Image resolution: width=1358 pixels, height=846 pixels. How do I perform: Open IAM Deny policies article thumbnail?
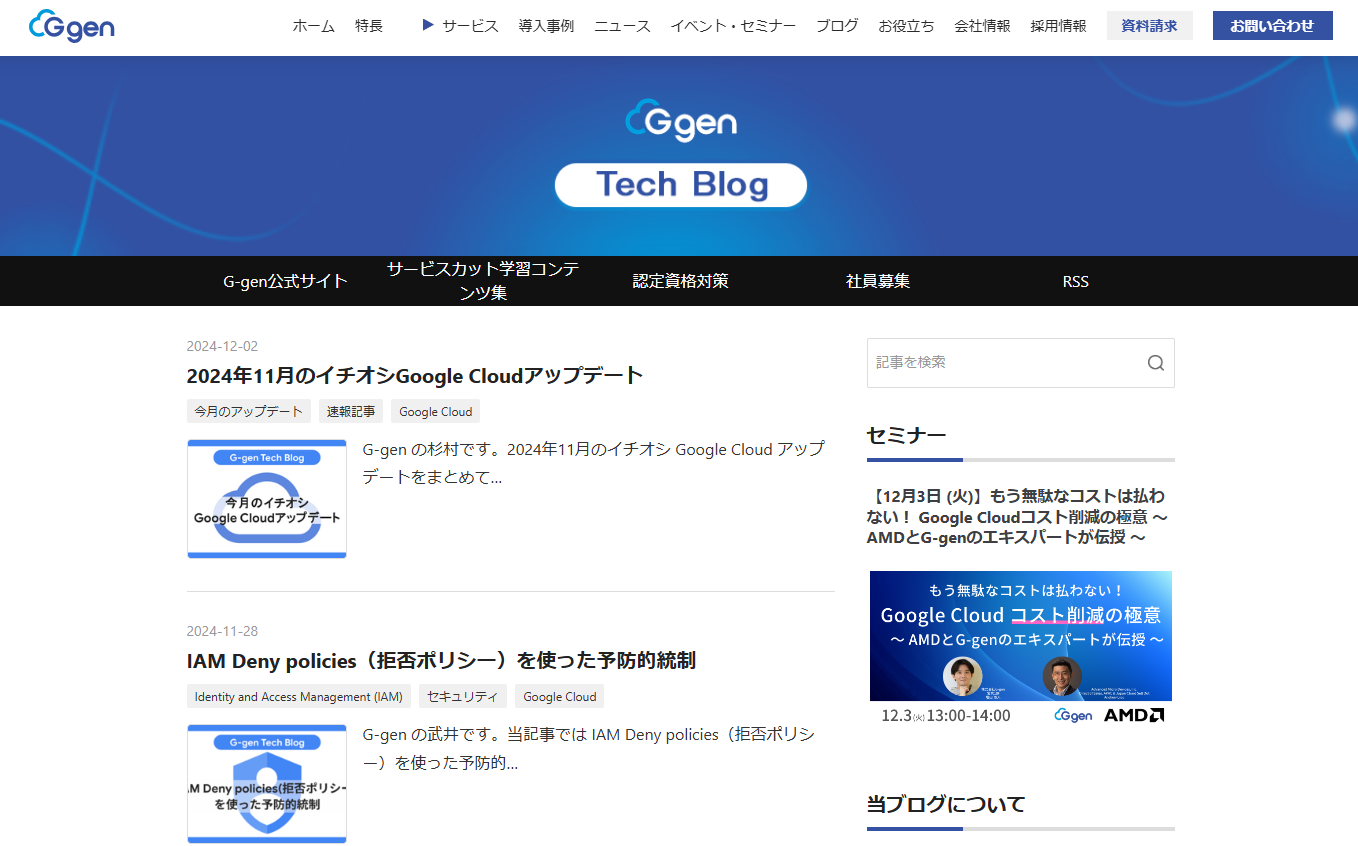[x=267, y=783]
